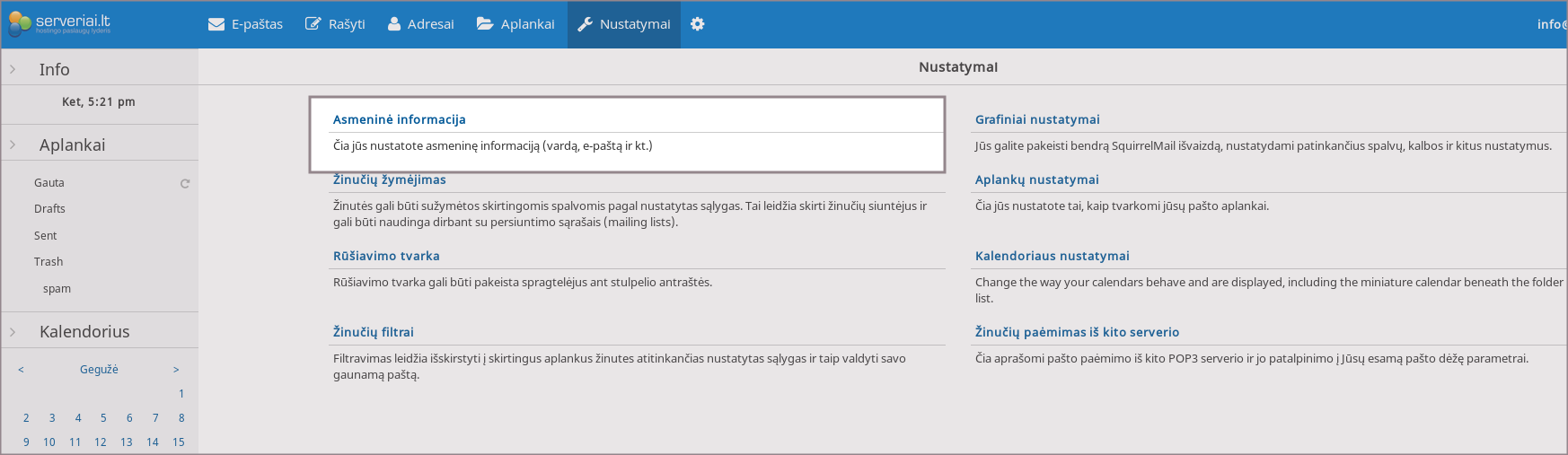Collapse the Aplankai sidebar section
The width and height of the screenshot is (1568, 455).
point(13,144)
